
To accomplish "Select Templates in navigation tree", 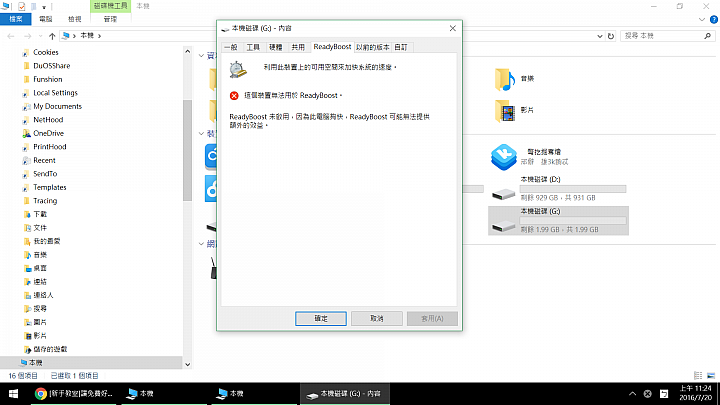I will click(50, 187).
